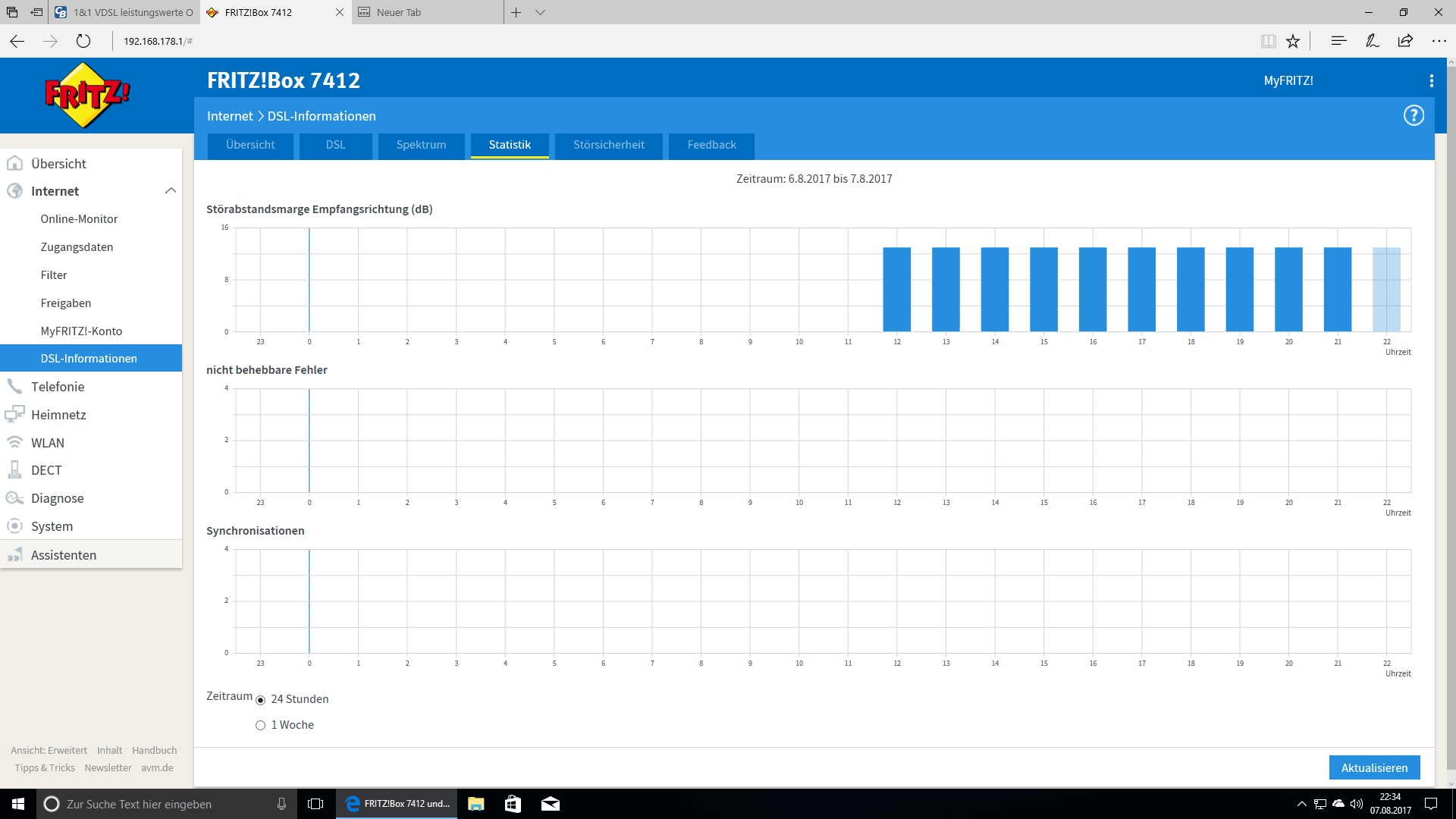1456x819 pixels.
Task: Refresh the page with browser reload icon
Action: 83,42
